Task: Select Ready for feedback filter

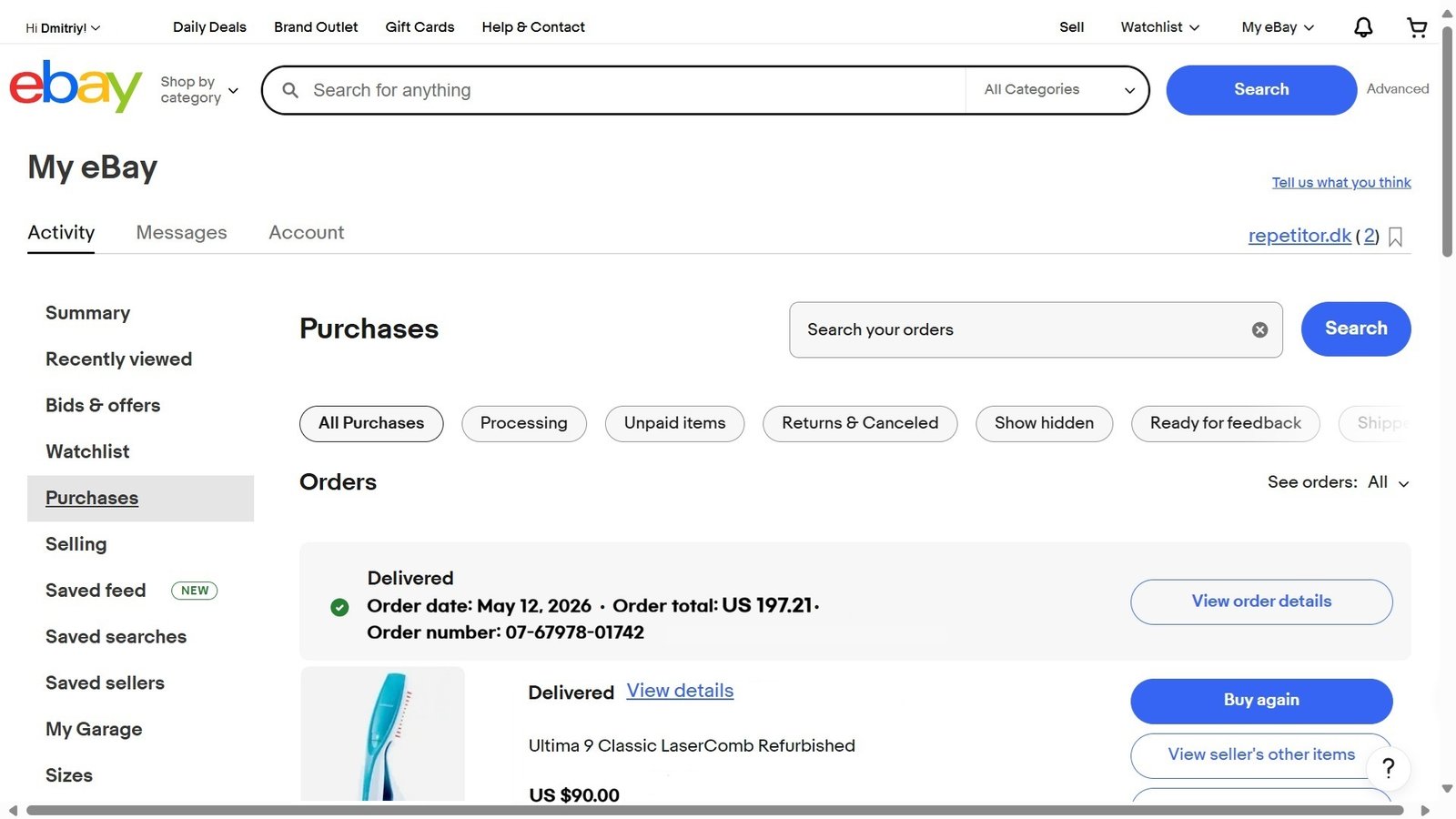Action: [1226, 423]
